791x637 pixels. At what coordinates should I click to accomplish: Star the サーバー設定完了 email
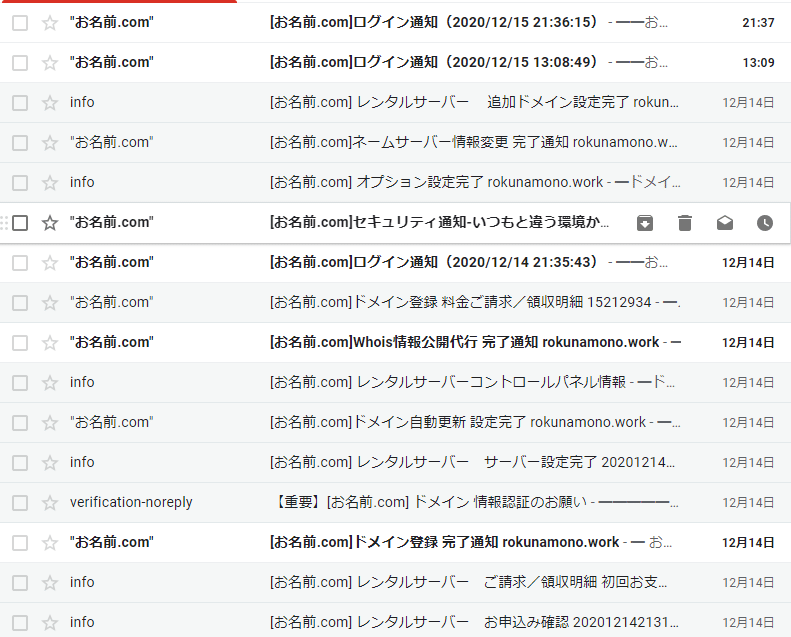click(x=49, y=463)
